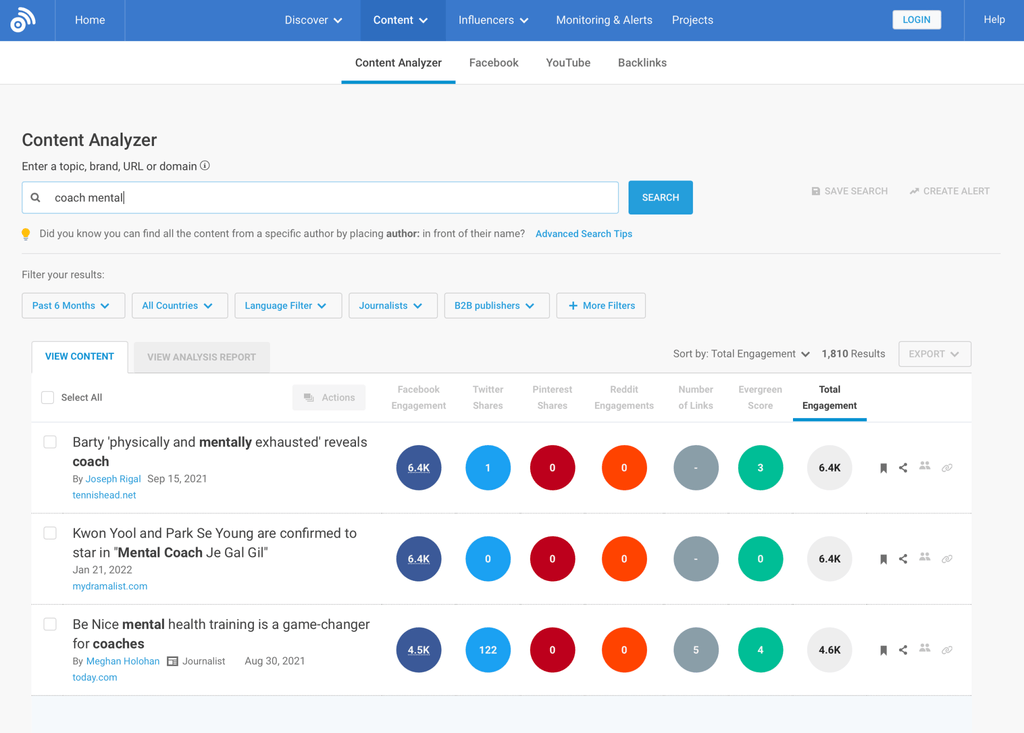The image size is (1024, 733).
Task: Expand the Past 6 Months filter
Action: [x=73, y=306]
